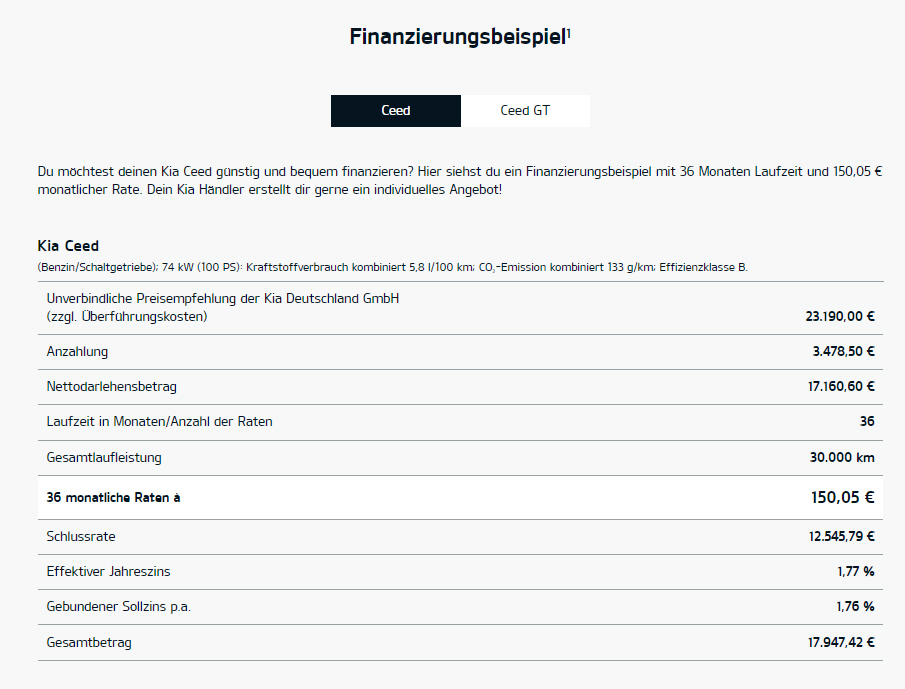Click the Laufzeit in Monaten row label

click(159, 422)
